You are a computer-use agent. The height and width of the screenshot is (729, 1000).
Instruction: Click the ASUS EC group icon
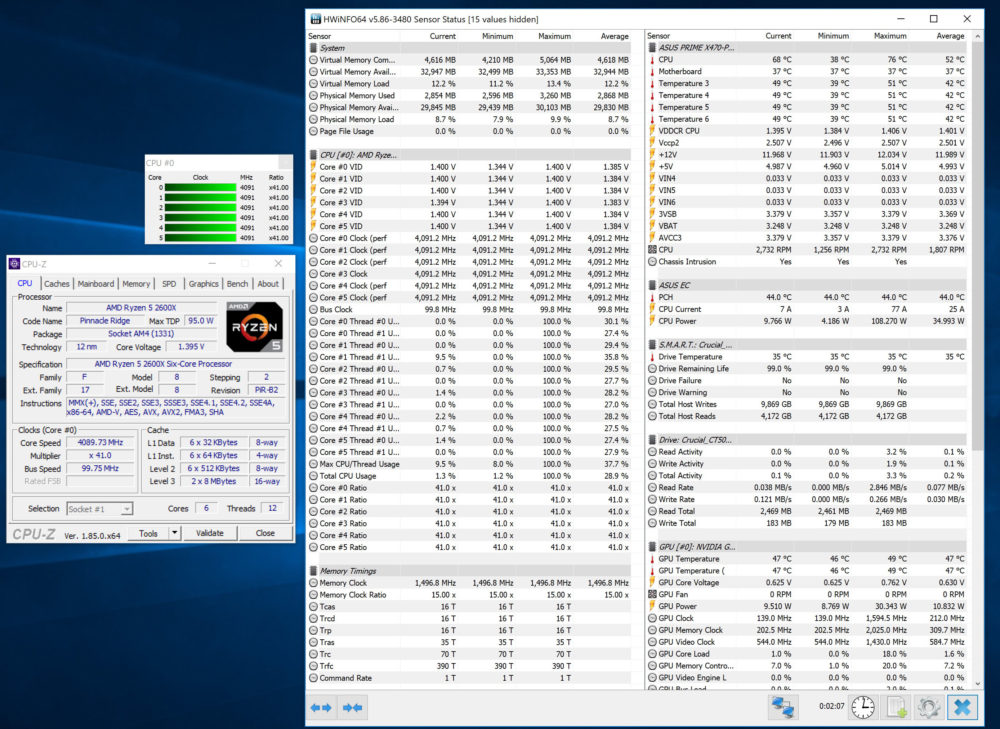coord(652,285)
